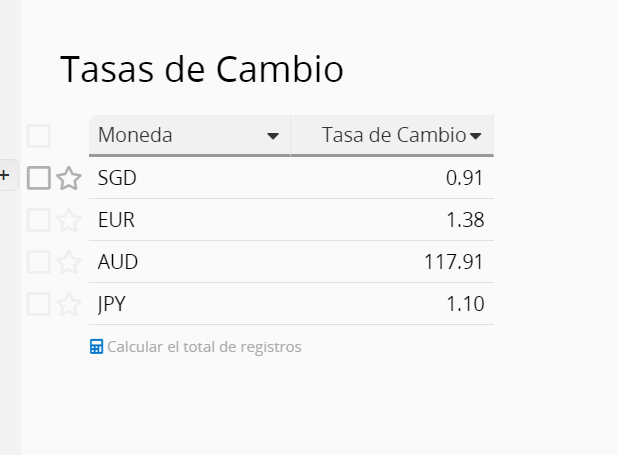Mark the AUD row as favorite

coord(68,263)
